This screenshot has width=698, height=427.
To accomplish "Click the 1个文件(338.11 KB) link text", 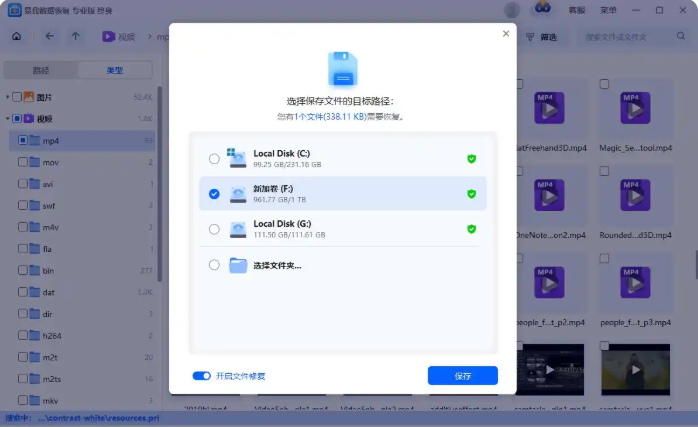I will tap(330, 117).
